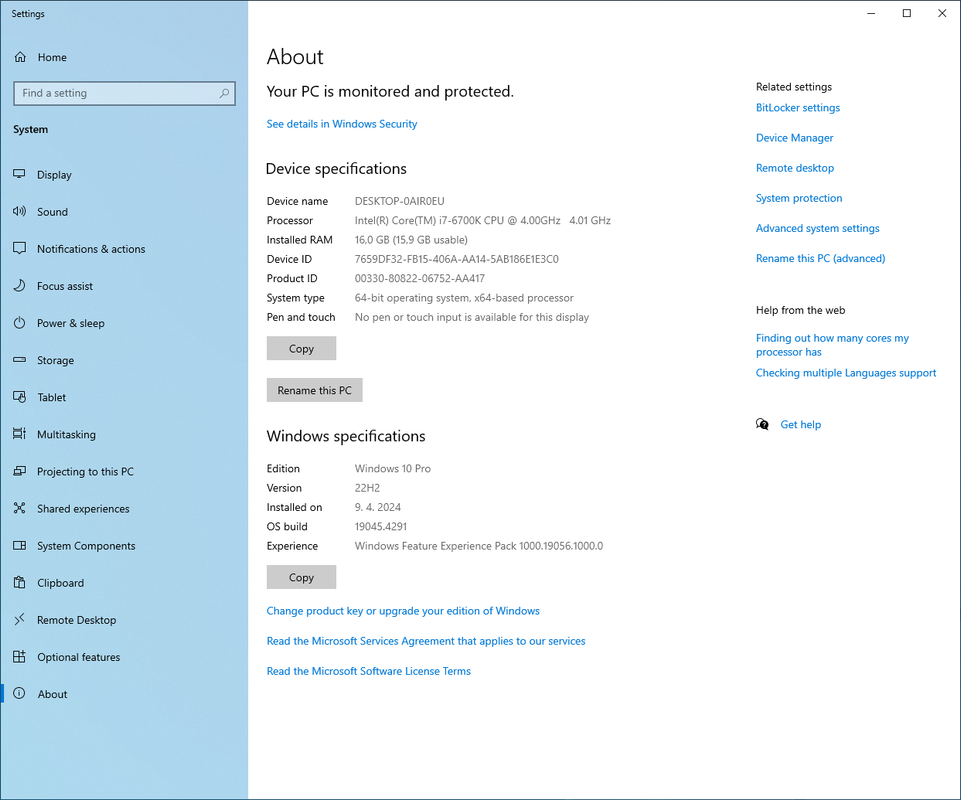This screenshot has height=800, width=961.
Task: Select Shared experiences
Action: (124, 508)
